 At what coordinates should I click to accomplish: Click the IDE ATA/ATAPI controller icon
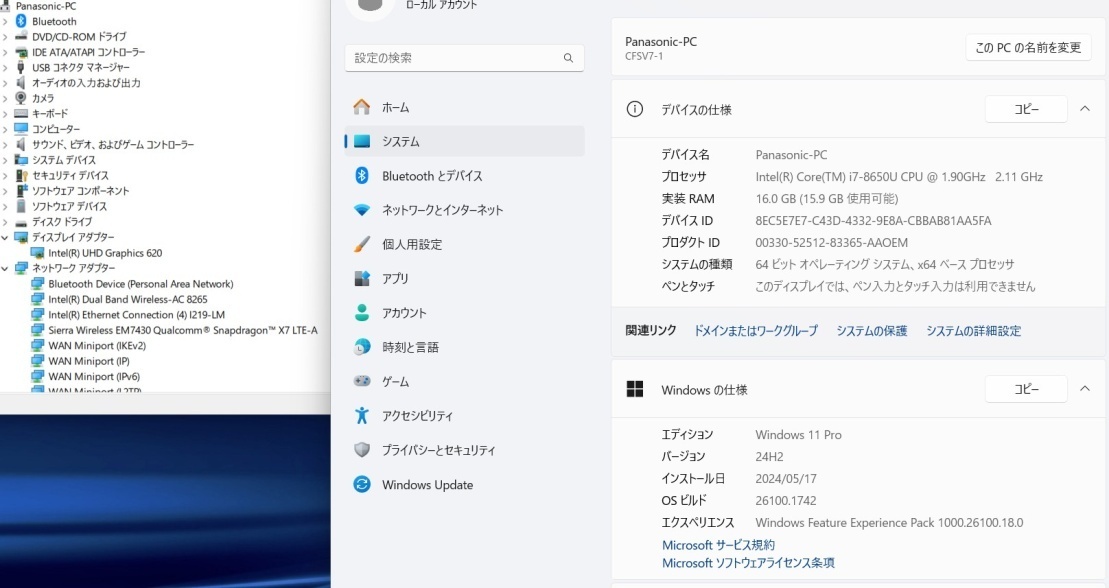(x=21, y=52)
